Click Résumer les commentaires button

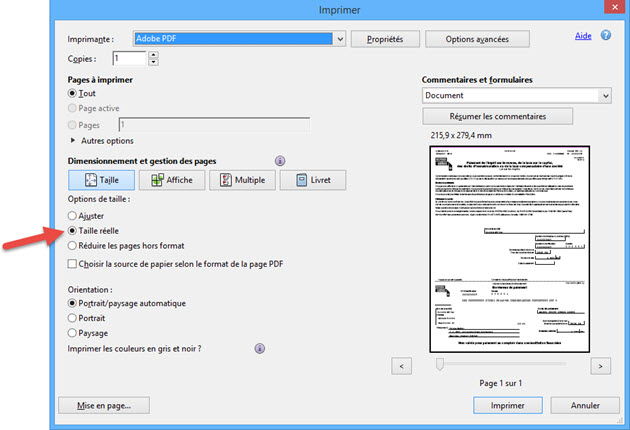[x=497, y=116]
